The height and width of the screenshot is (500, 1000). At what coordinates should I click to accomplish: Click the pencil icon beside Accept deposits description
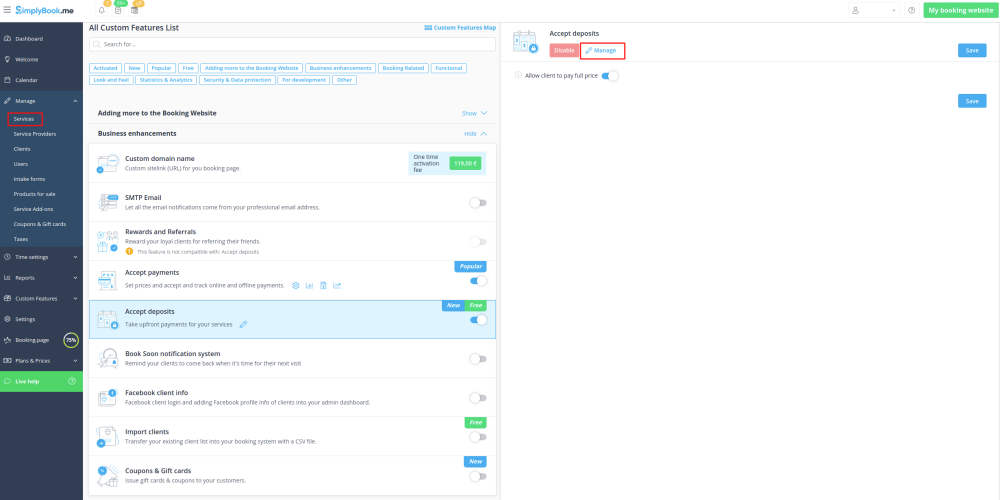(x=243, y=324)
